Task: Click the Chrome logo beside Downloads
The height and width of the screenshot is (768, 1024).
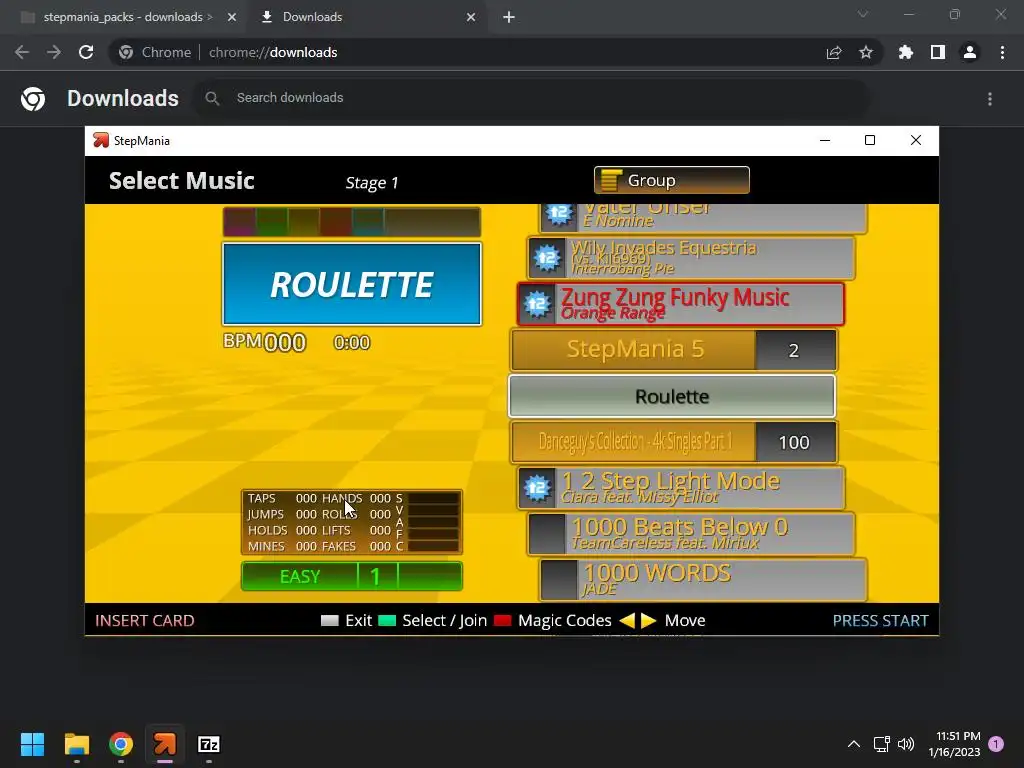Action: pyautogui.click(x=33, y=99)
